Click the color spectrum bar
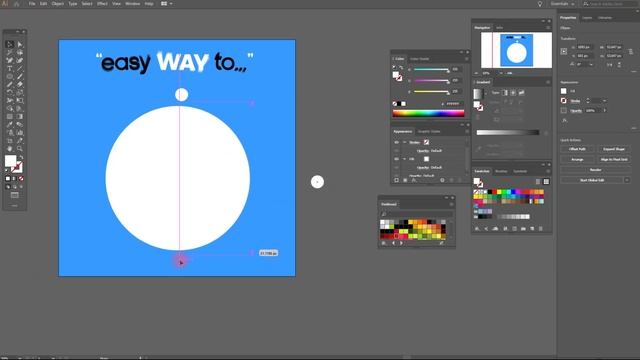The image size is (640, 360). [x=428, y=113]
